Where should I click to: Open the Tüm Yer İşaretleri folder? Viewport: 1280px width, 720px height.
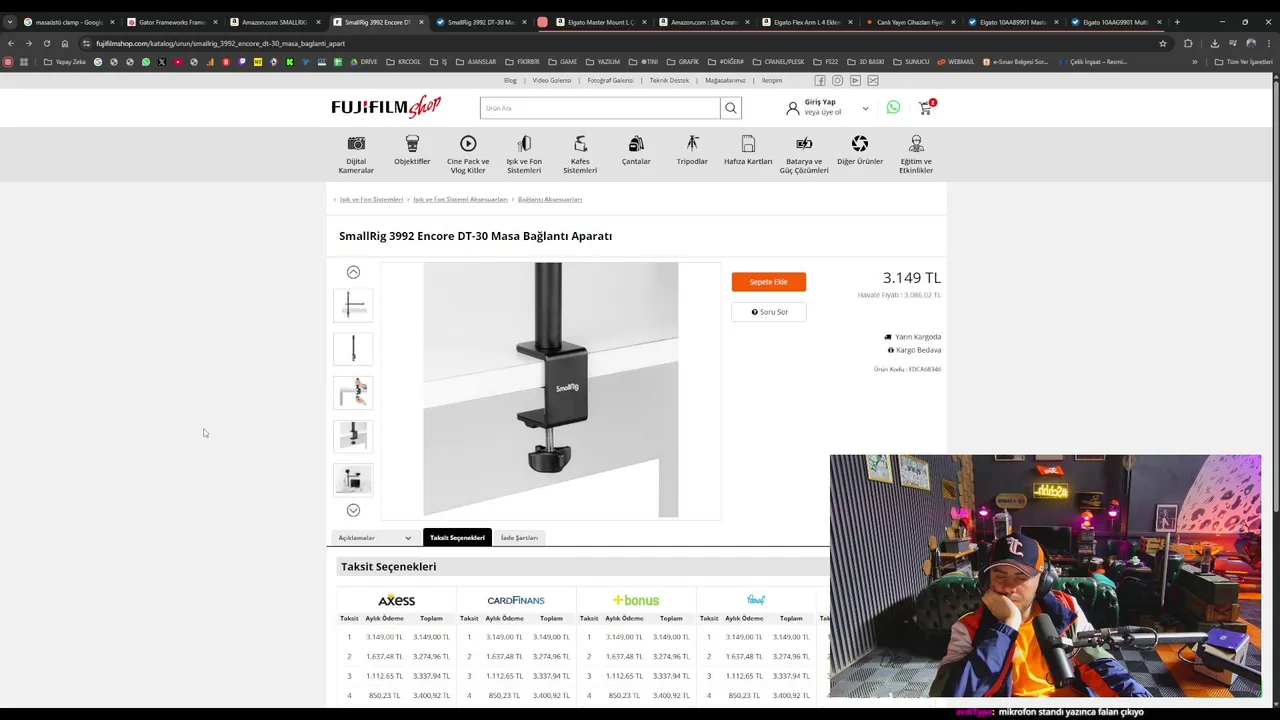1243,62
